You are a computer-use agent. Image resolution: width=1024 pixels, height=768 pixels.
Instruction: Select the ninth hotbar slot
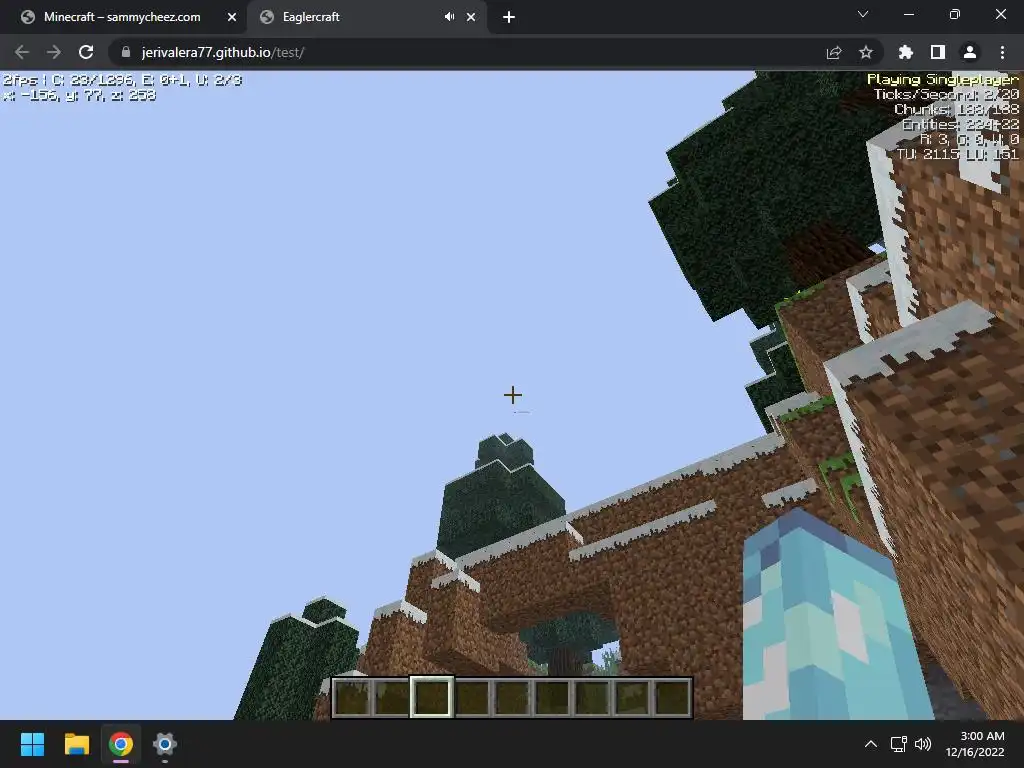(672, 697)
